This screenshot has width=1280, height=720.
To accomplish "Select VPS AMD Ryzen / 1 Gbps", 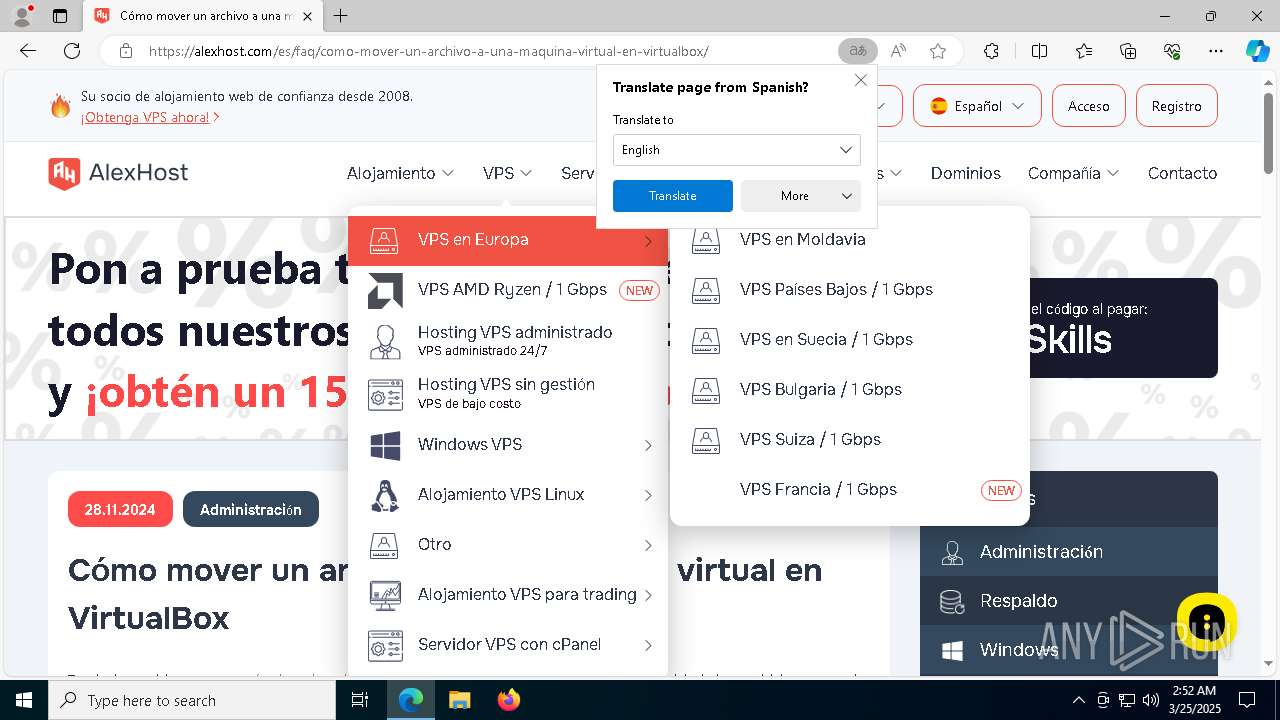I will pos(508,290).
